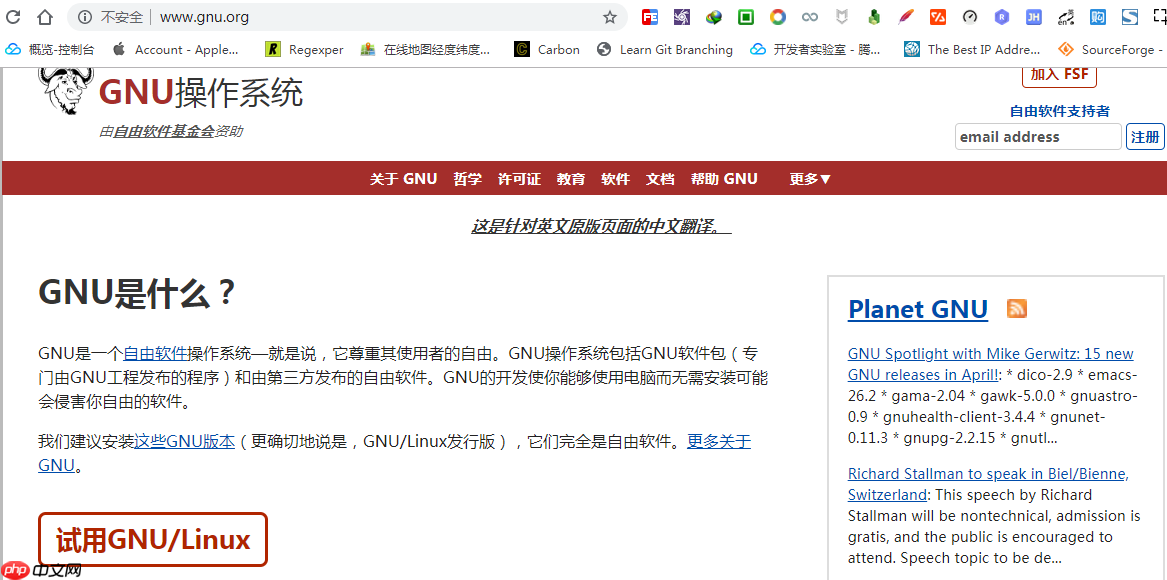1167x580 pixels.
Task: Click the IDM download manager extension icon
Action: tap(713, 16)
